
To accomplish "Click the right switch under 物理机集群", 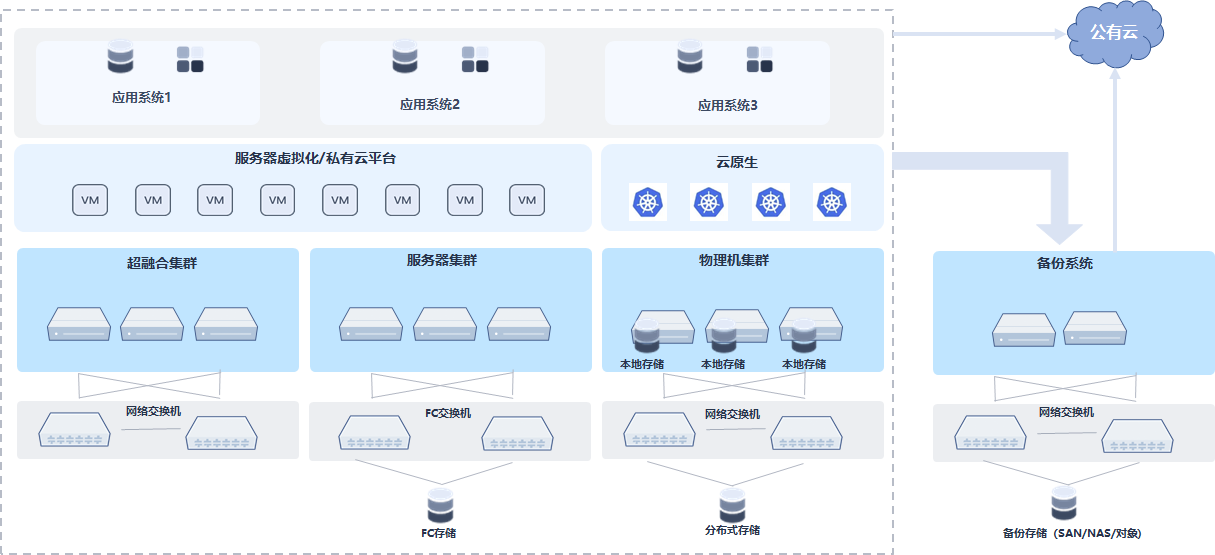I will 806,433.
